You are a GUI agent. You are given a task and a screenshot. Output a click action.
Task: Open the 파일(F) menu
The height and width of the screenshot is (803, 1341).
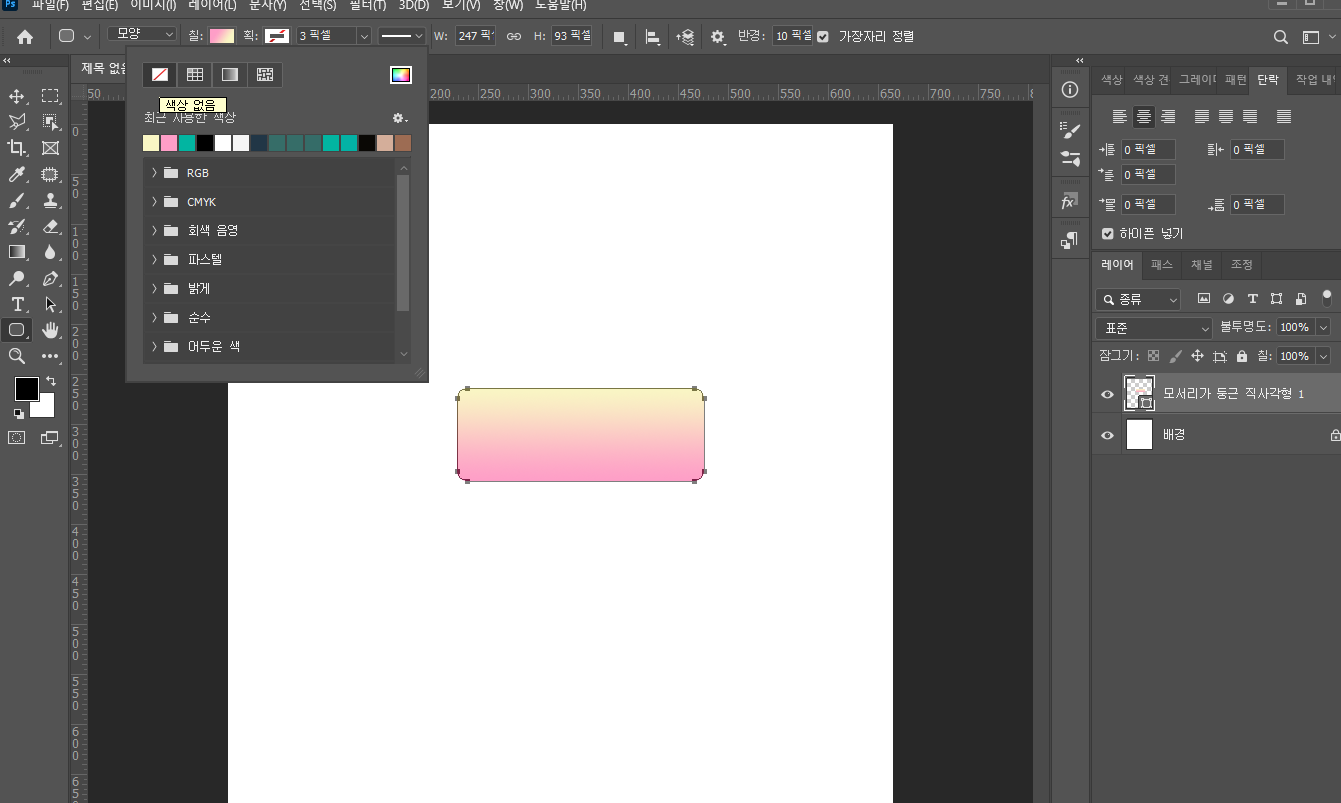pos(50,5)
